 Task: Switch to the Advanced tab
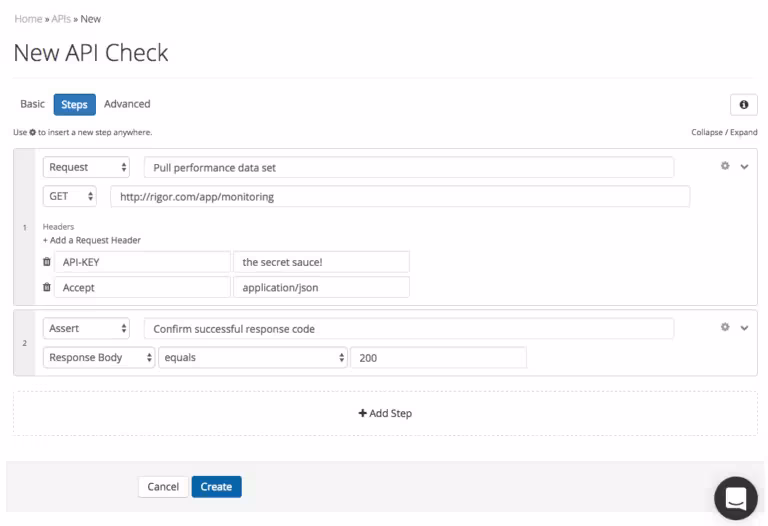pos(127,104)
